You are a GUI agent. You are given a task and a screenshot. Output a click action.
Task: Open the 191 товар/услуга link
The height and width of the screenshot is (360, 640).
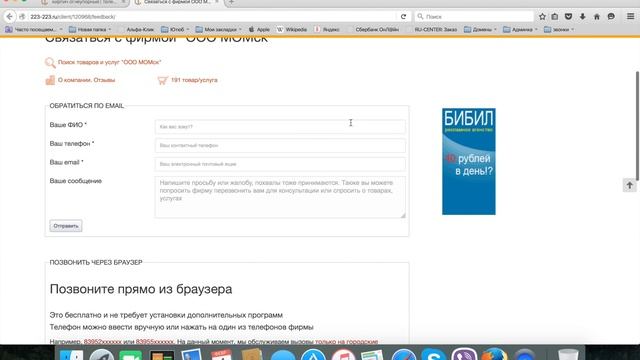click(194, 80)
